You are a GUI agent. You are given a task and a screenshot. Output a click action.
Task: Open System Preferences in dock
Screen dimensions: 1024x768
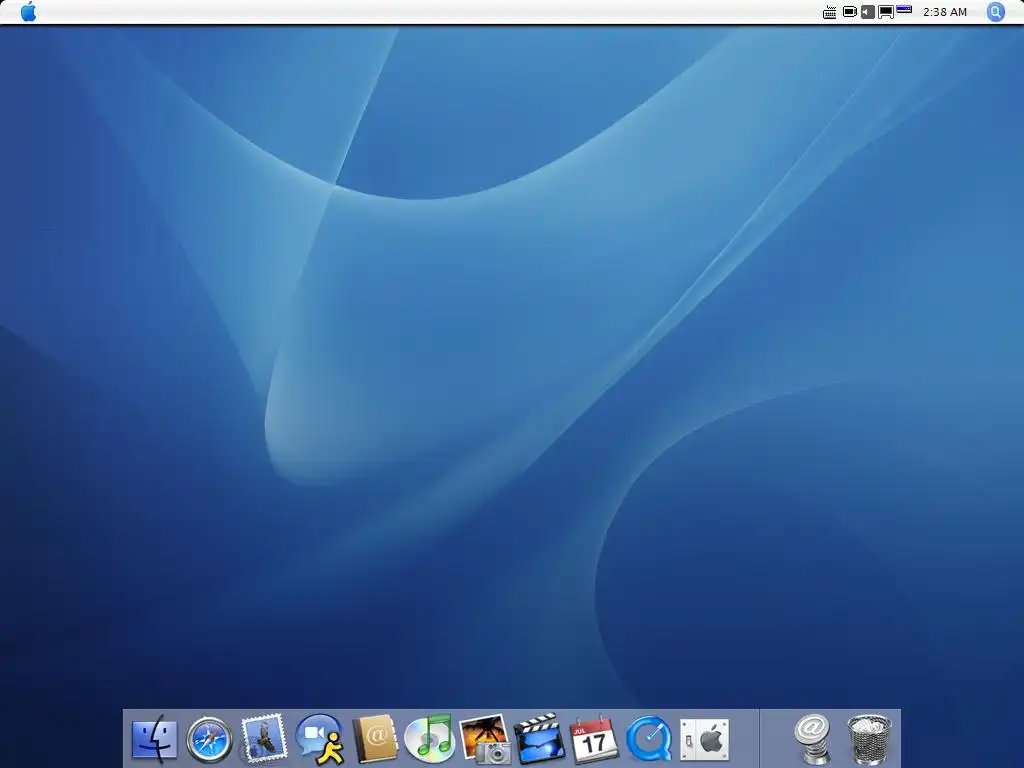pos(704,740)
